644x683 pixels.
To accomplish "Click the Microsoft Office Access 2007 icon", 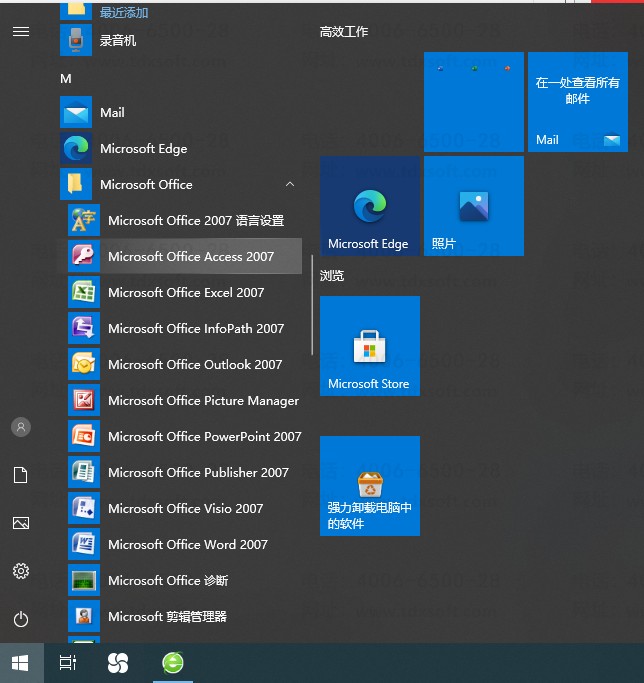I will coord(83,256).
